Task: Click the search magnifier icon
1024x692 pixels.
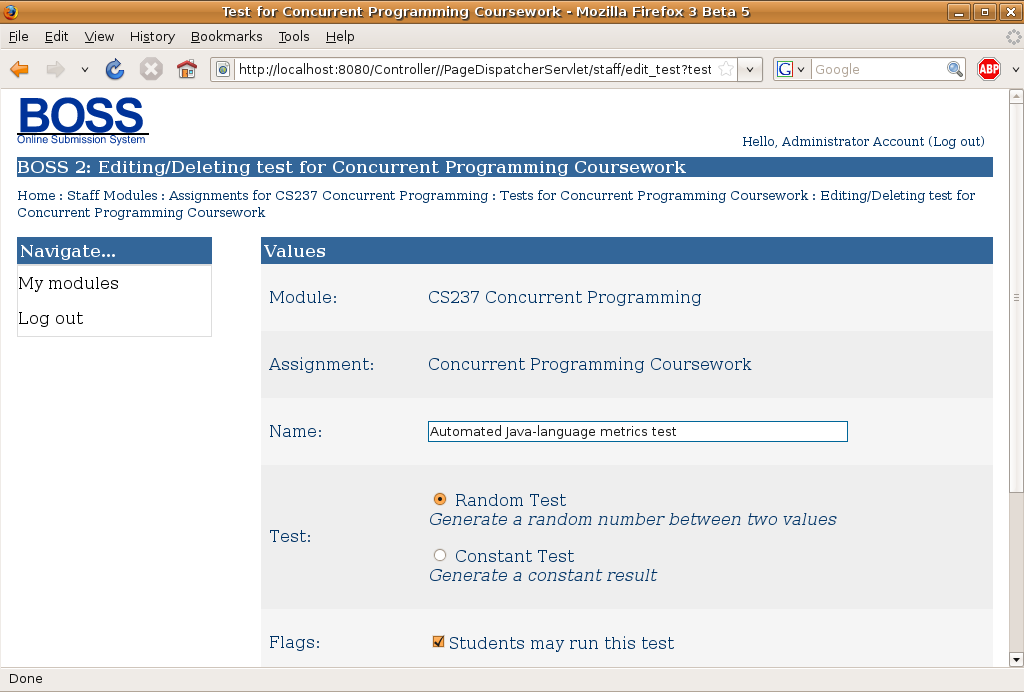Action: pos(956,69)
